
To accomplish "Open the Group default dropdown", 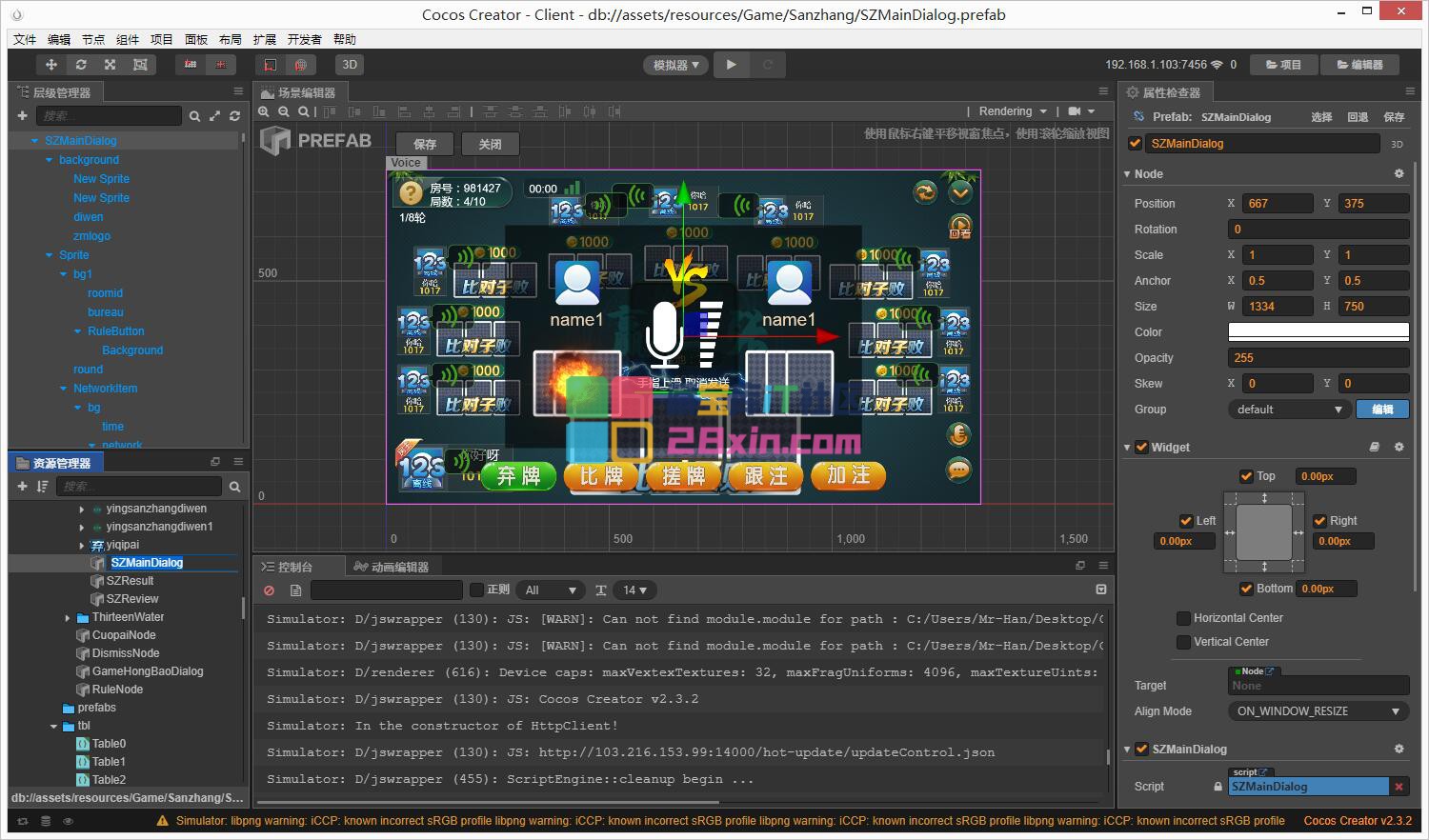I will point(1289,410).
